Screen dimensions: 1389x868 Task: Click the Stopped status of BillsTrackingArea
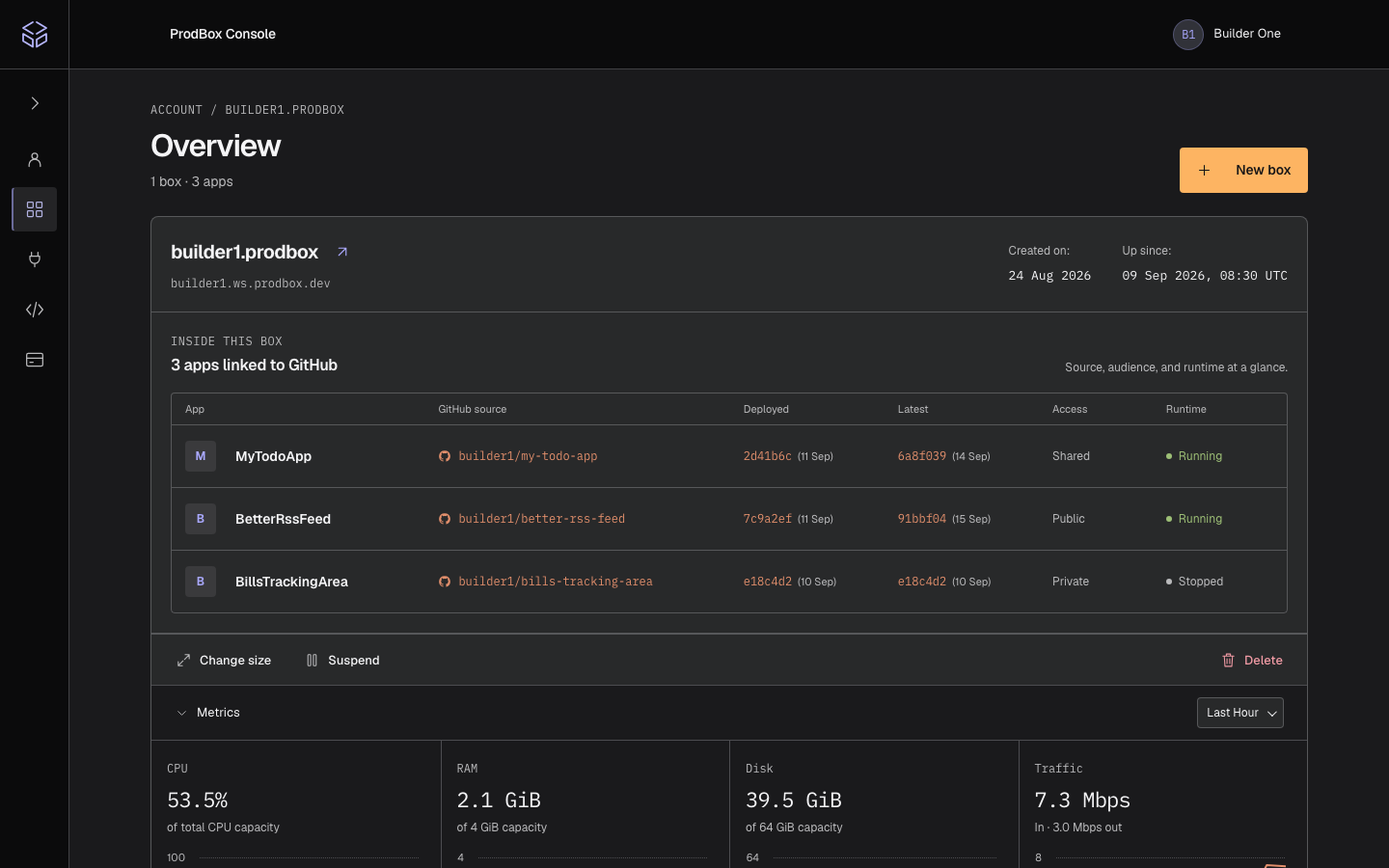pyautogui.click(x=1194, y=582)
